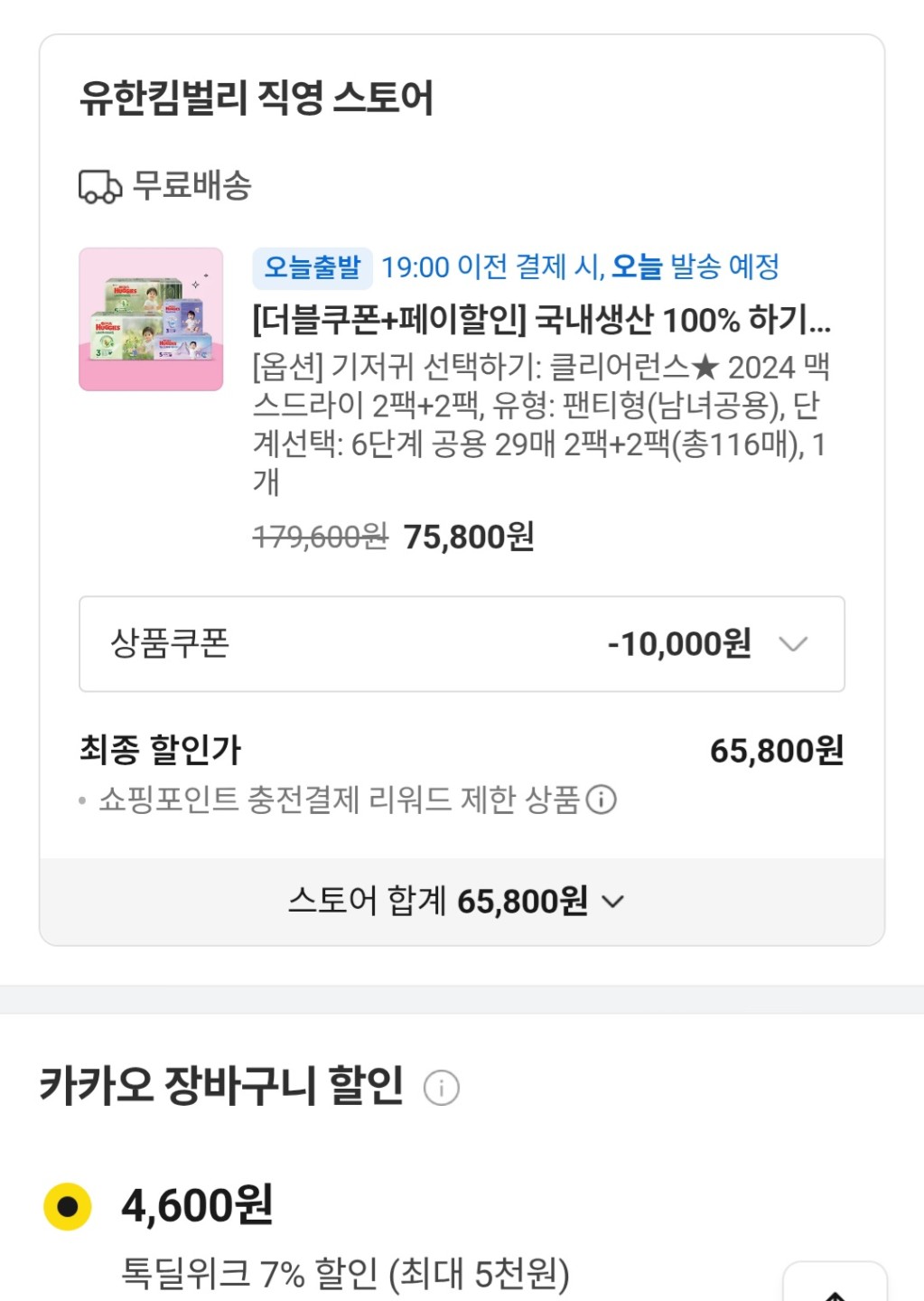This screenshot has width=924, height=1301.
Task: Open the 상품쿠폰 coupon selector box
Action: point(462,644)
